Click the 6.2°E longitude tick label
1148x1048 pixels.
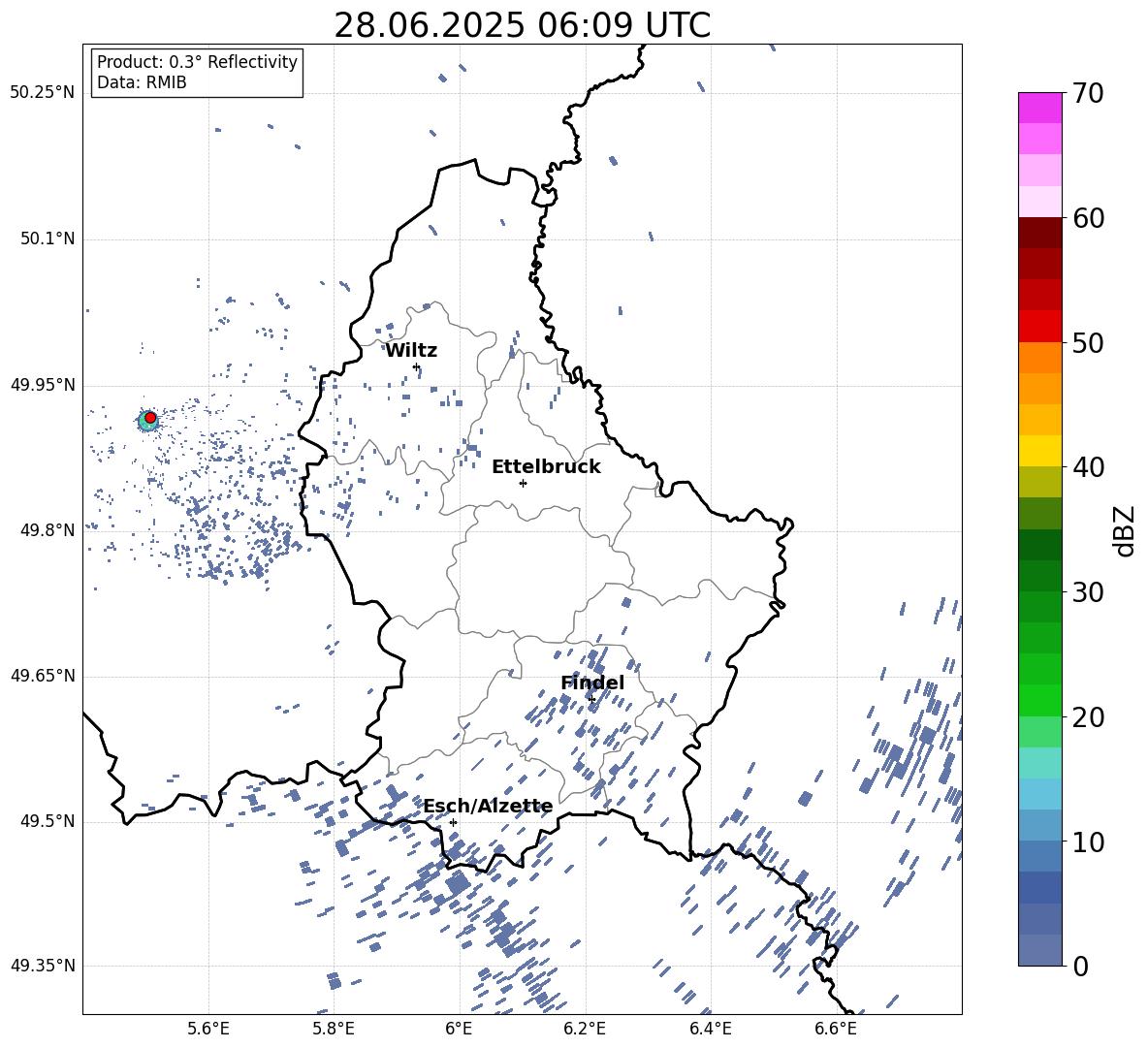pos(585,1029)
